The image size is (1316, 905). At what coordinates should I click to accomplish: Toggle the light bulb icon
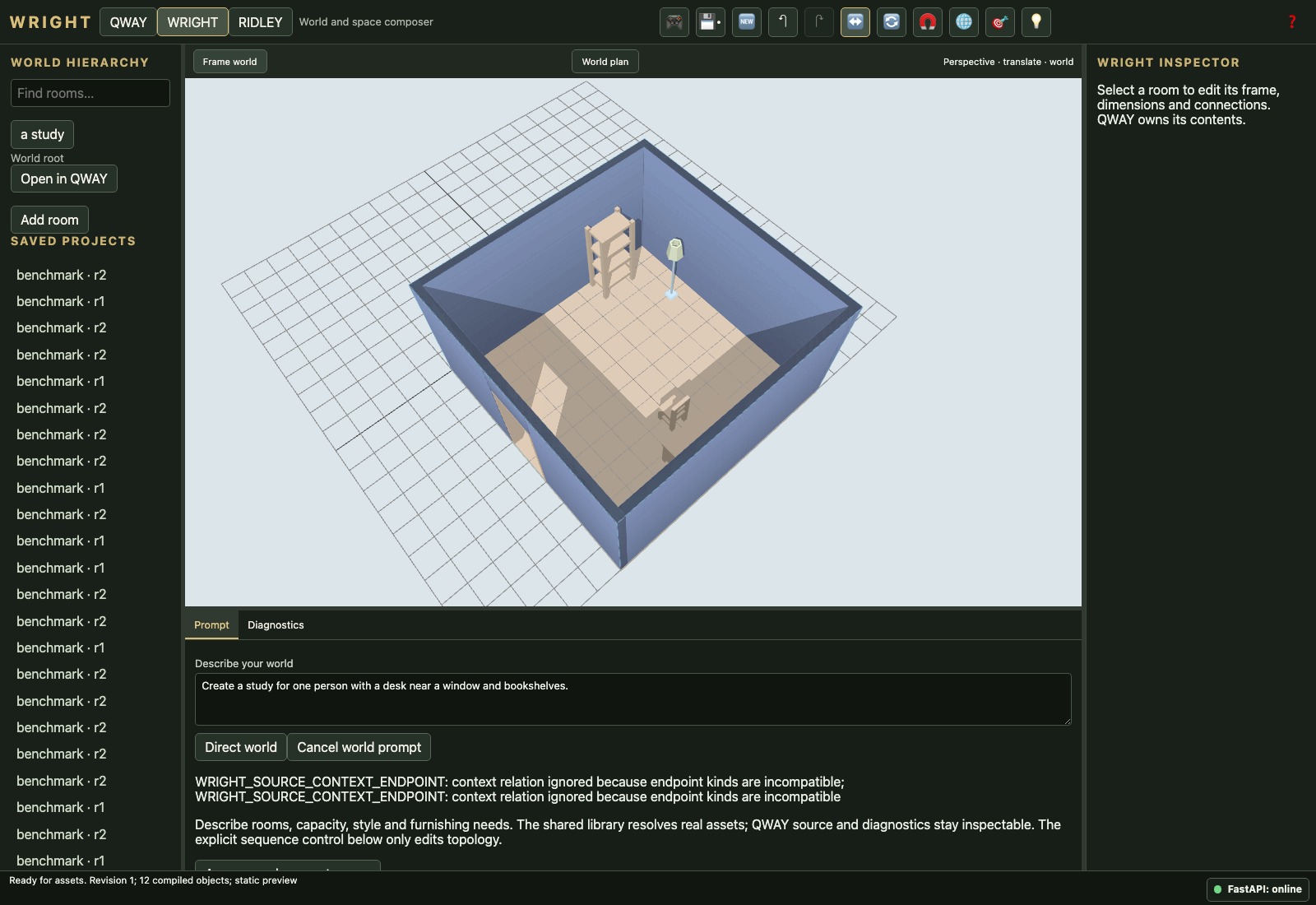pyautogui.click(x=1036, y=22)
